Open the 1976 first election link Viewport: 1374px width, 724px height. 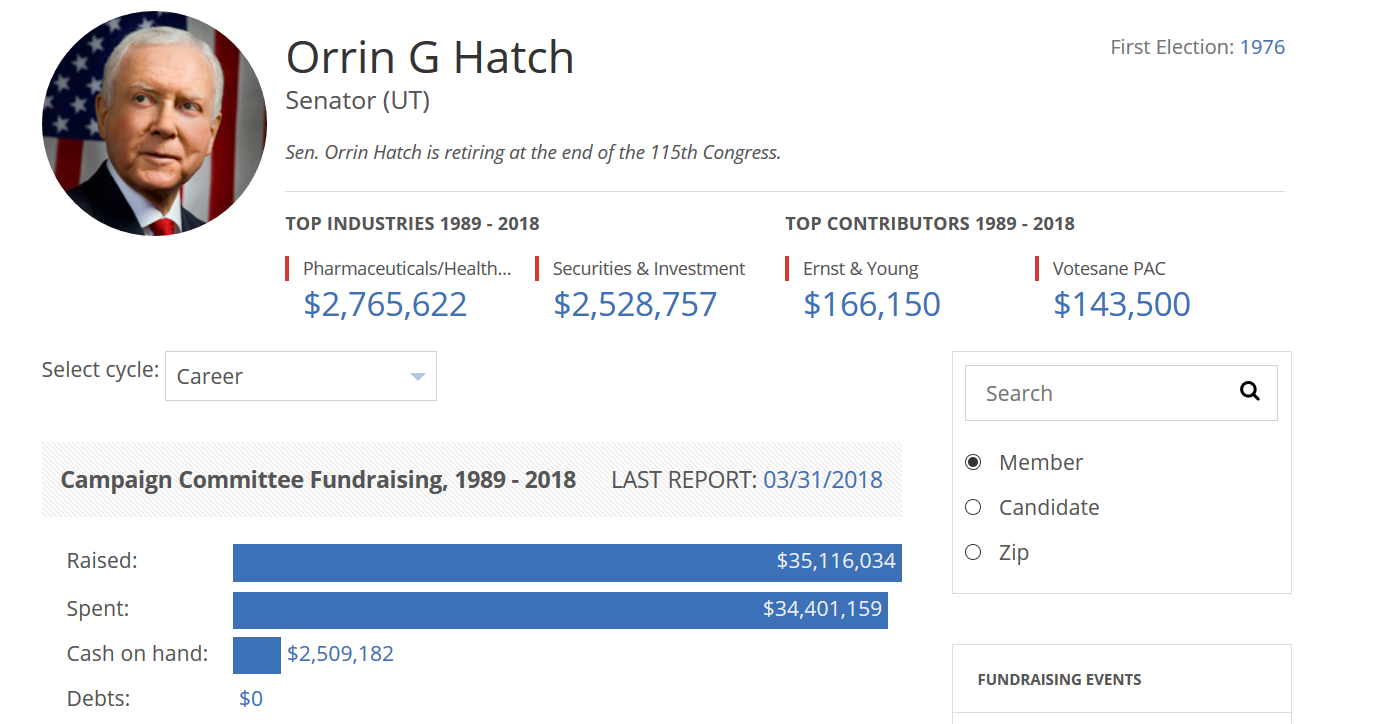pyautogui.click(x=1262, y=47)
